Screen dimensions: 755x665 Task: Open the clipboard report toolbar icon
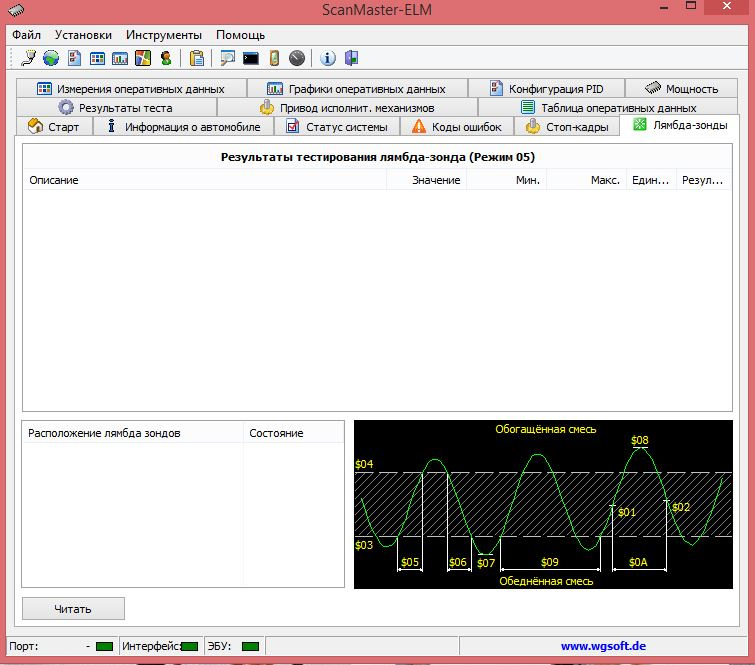(x=197, y=58)
